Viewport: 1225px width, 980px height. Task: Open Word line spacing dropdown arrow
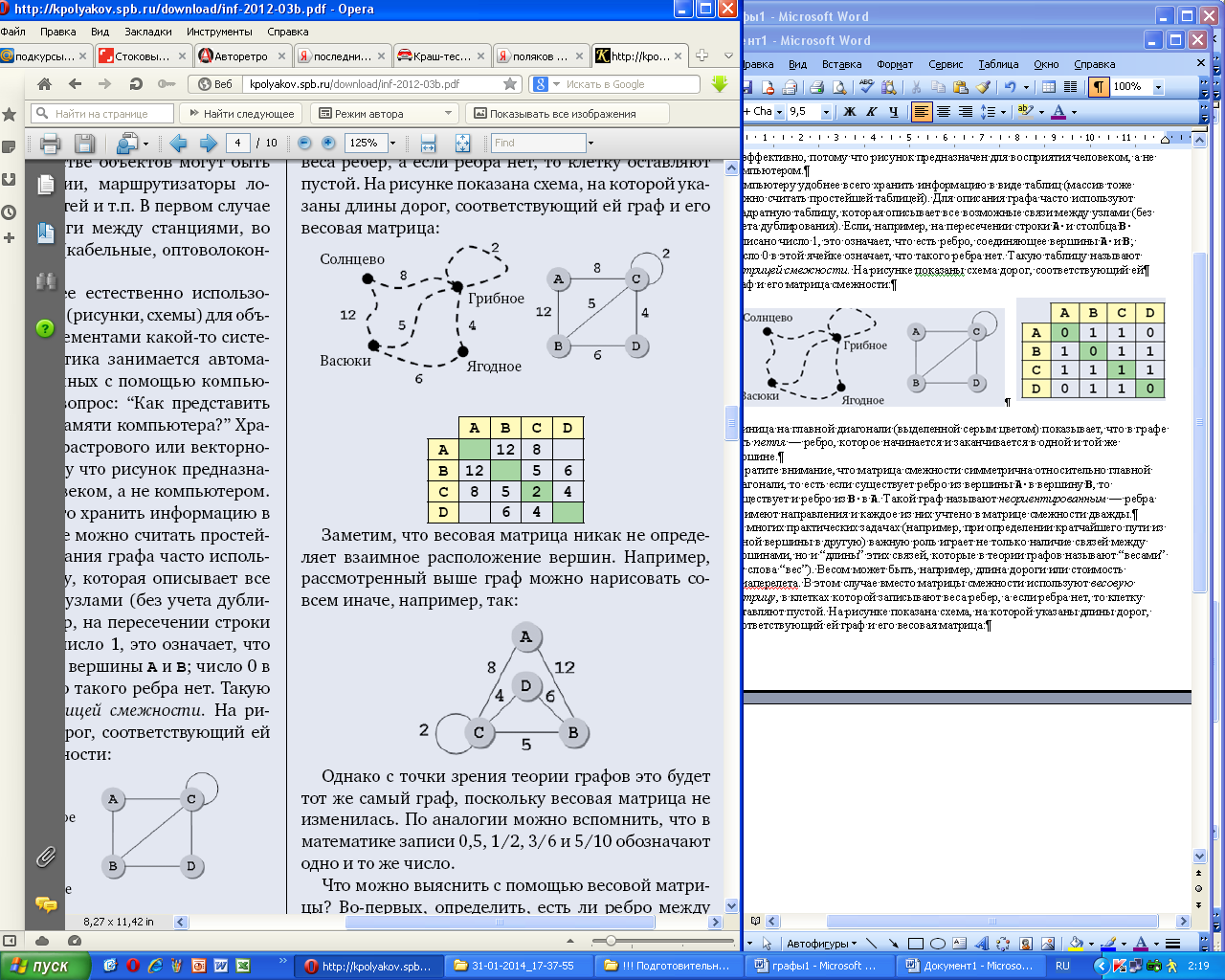point(1003,112)
